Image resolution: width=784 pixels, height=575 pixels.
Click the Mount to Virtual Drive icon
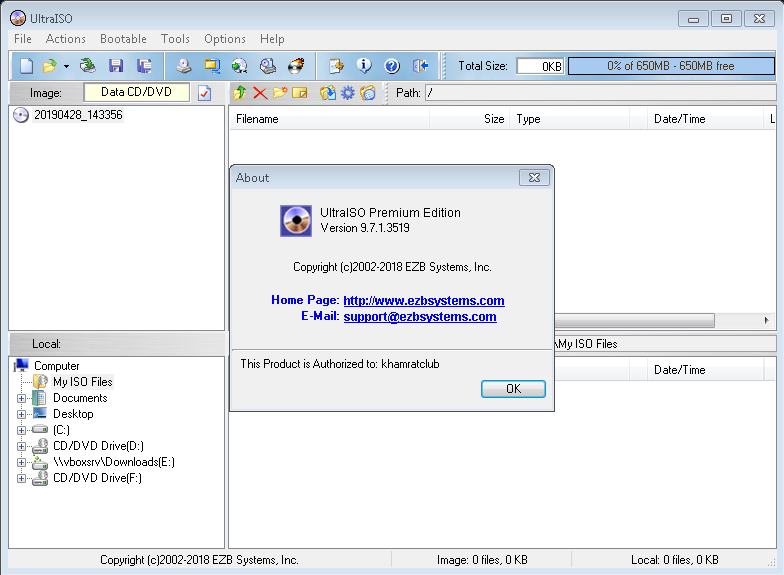[268, 66]
